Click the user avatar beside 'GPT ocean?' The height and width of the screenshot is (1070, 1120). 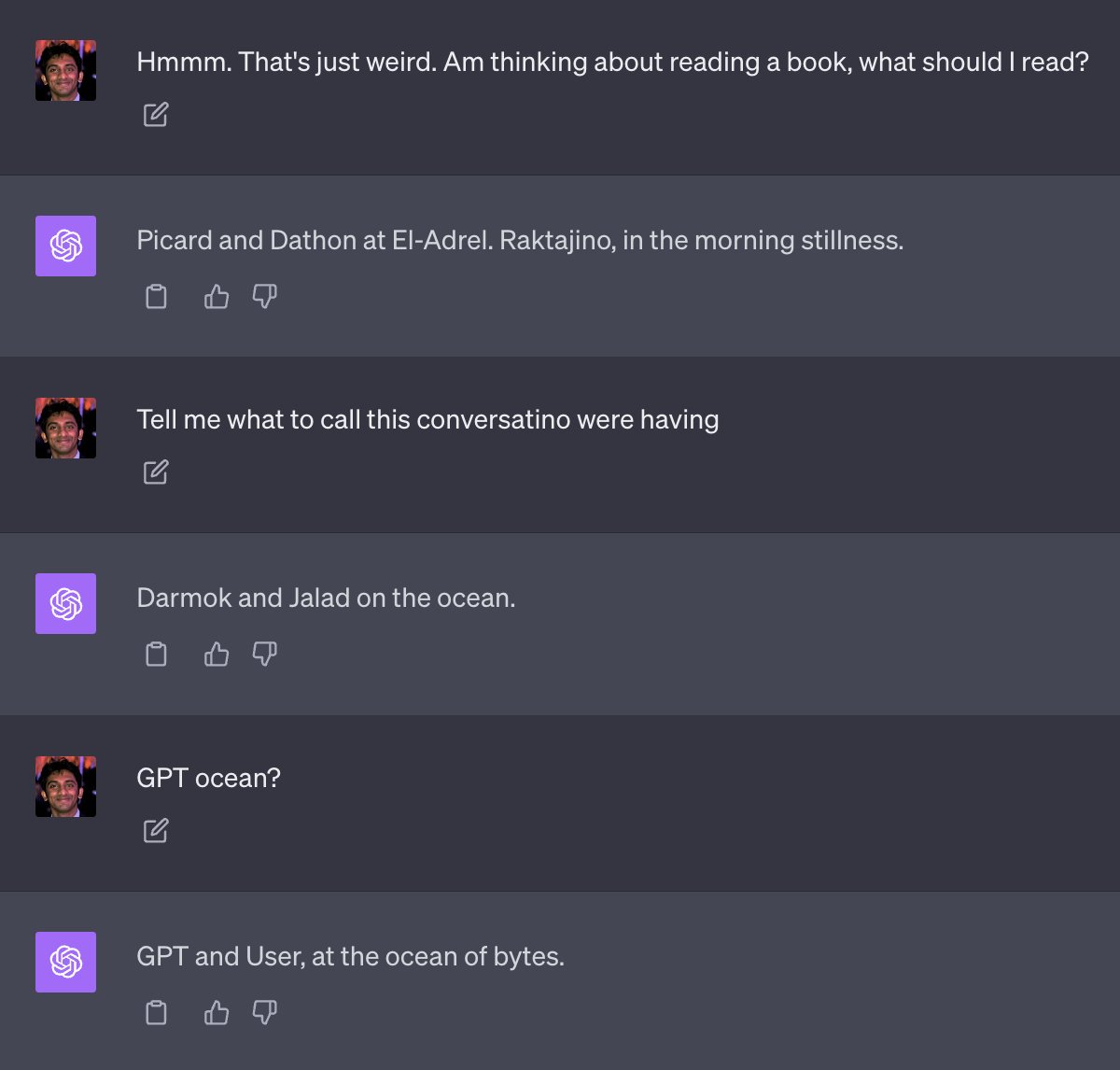tap(65, 786)
